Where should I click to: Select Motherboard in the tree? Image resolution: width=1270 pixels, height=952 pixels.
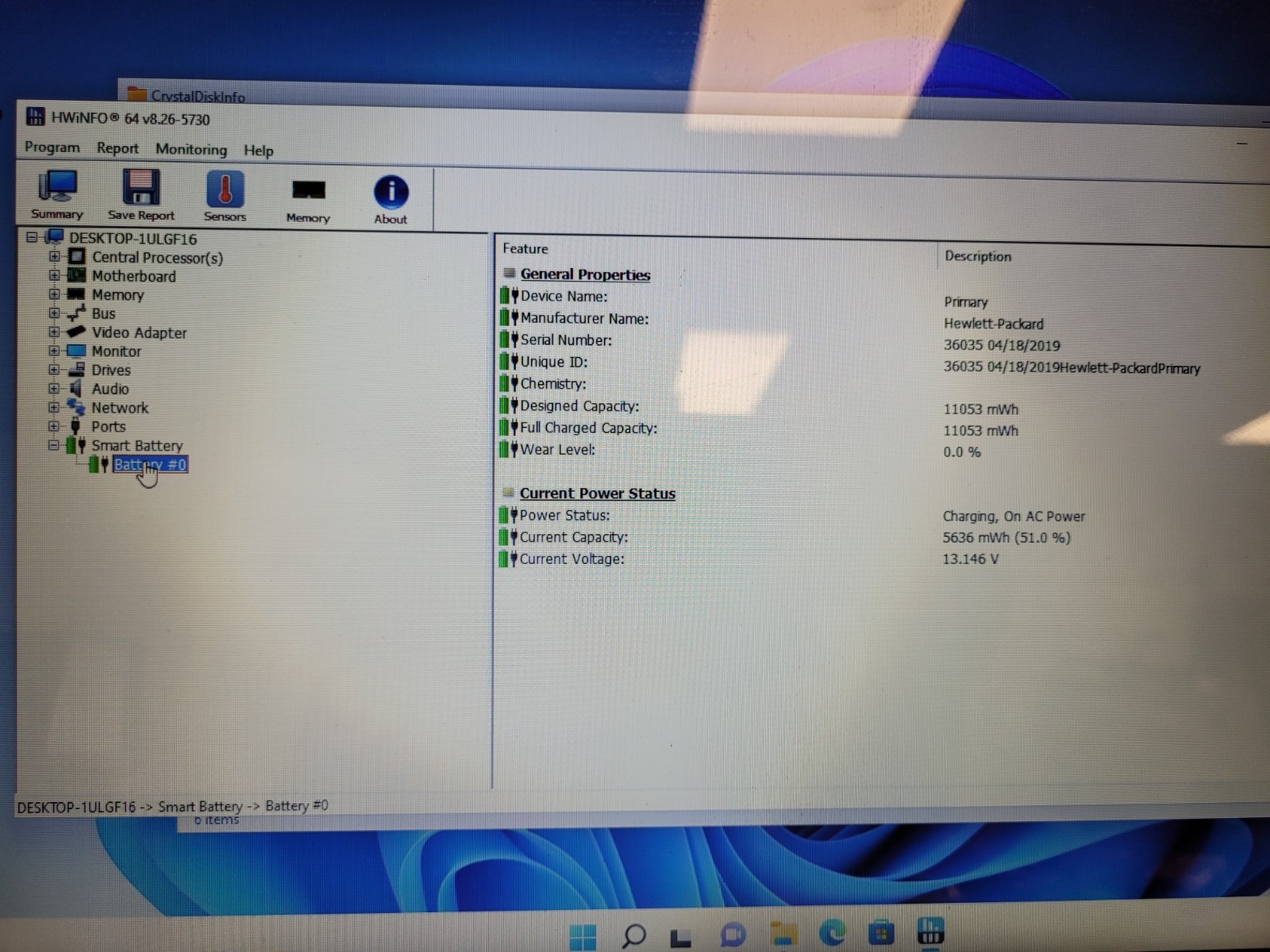coord(134,276)
